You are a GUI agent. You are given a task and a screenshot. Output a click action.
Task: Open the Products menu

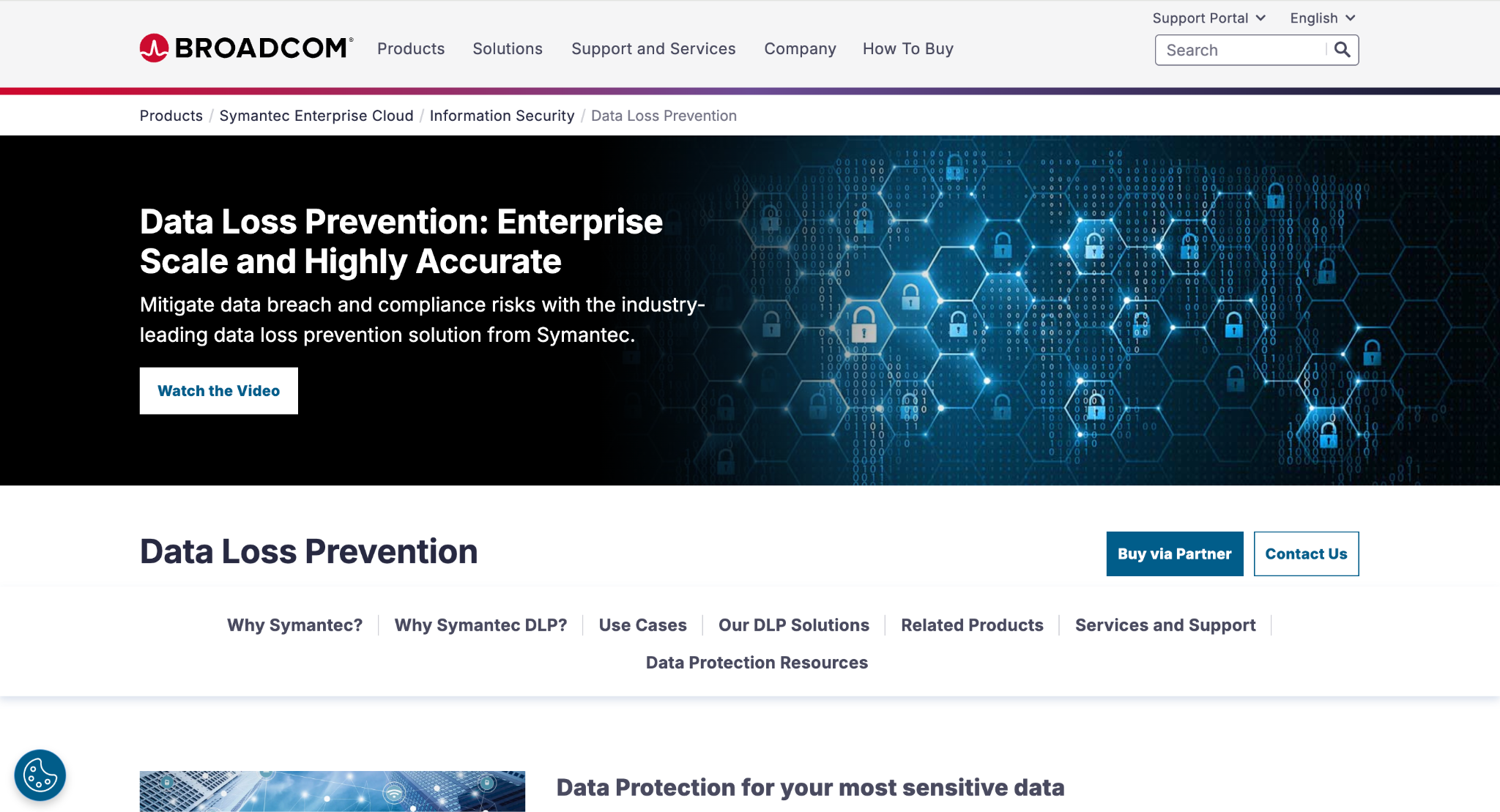click(411, 49)
